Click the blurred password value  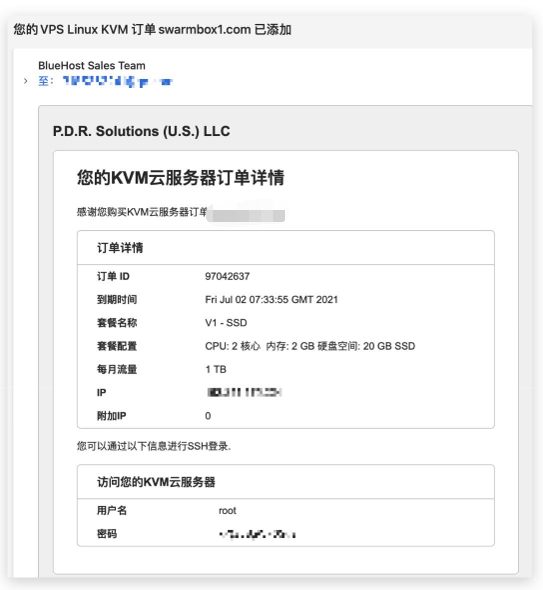pyautogui.click(x=257, y=534)
